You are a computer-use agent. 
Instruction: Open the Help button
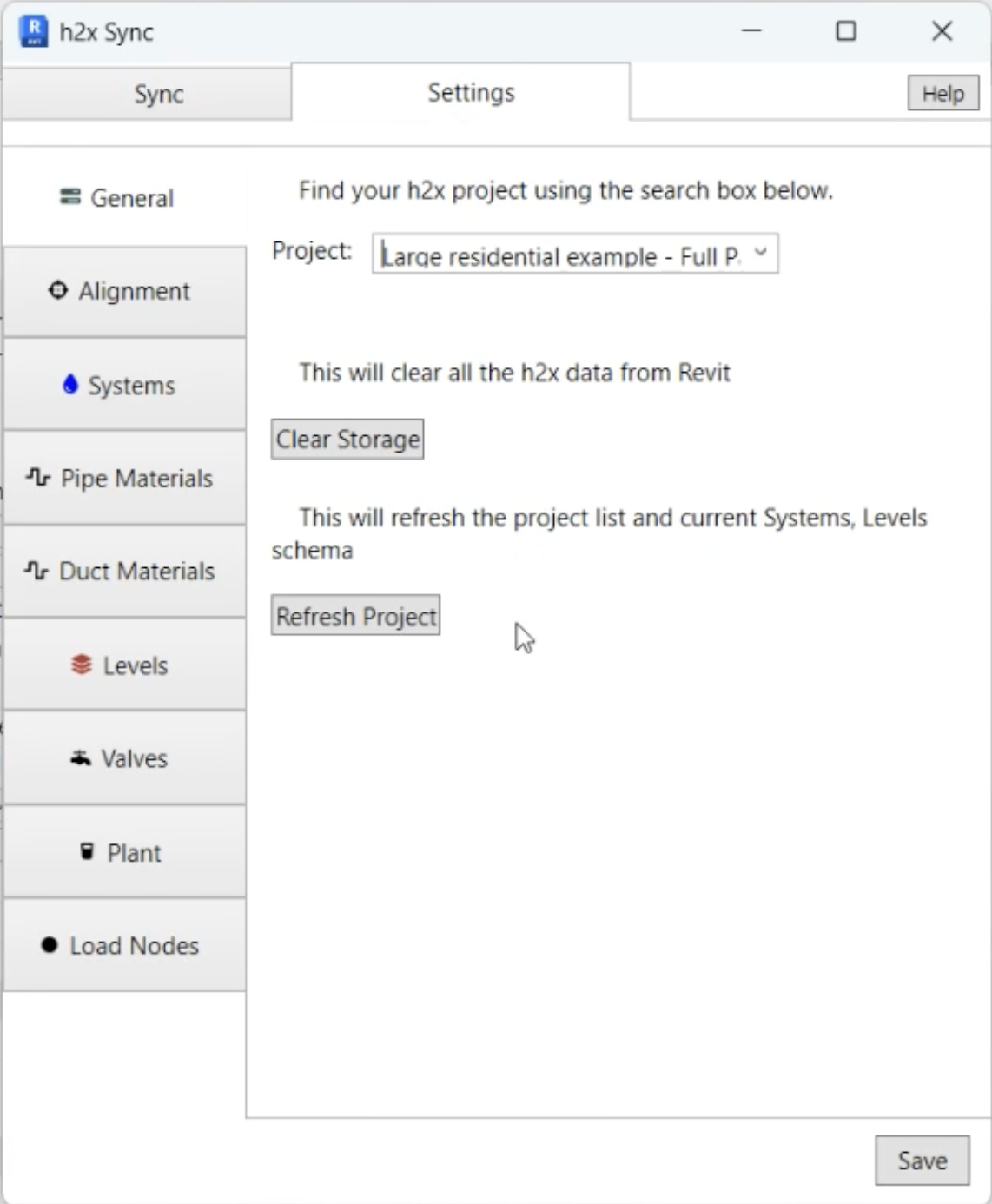pyautogui.click(x=942, y=93)
